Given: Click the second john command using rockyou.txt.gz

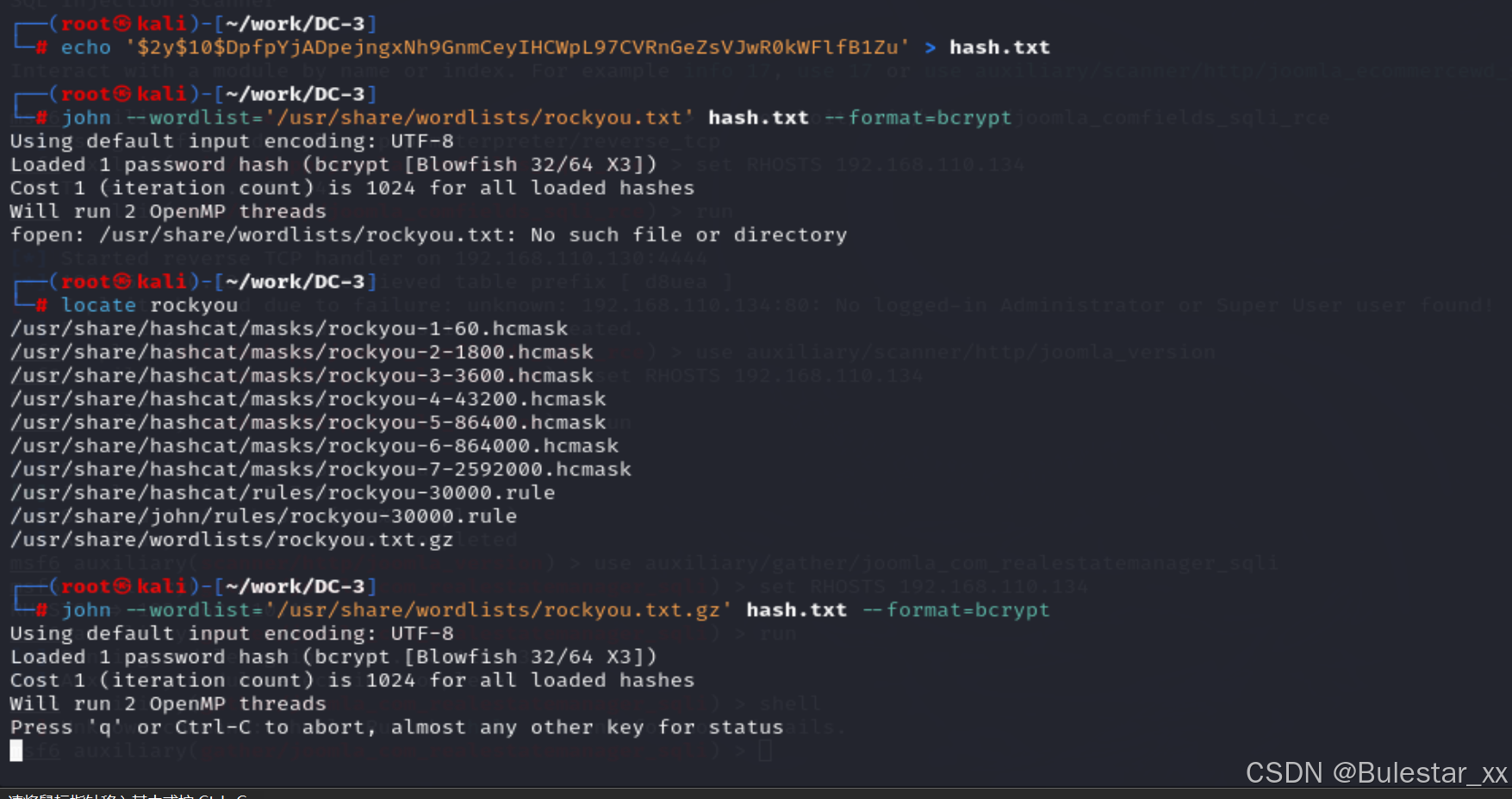Looking at the screenshot, I should (x=555, y=609).
